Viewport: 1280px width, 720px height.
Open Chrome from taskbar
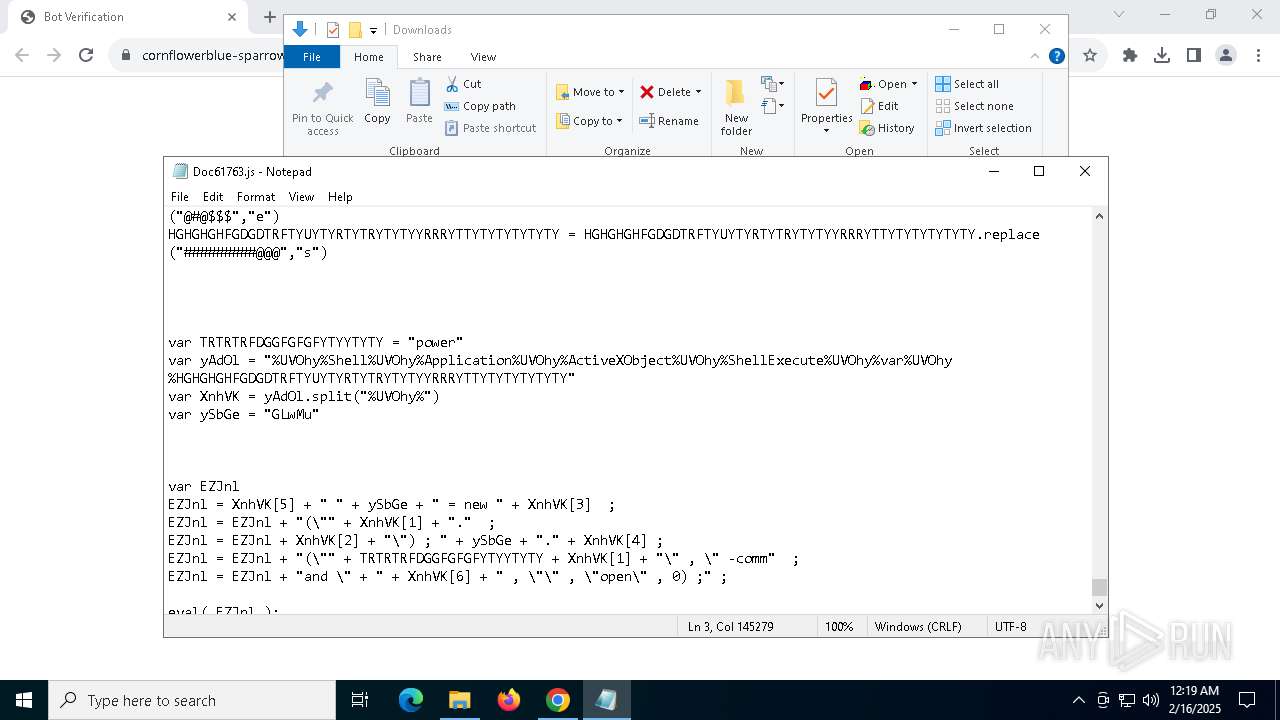558,700
